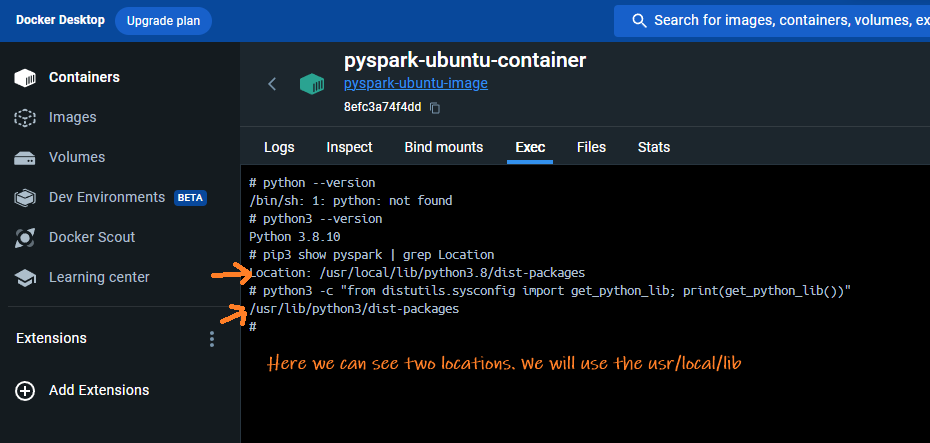Switch to the Logs tab

click(279, 147)
